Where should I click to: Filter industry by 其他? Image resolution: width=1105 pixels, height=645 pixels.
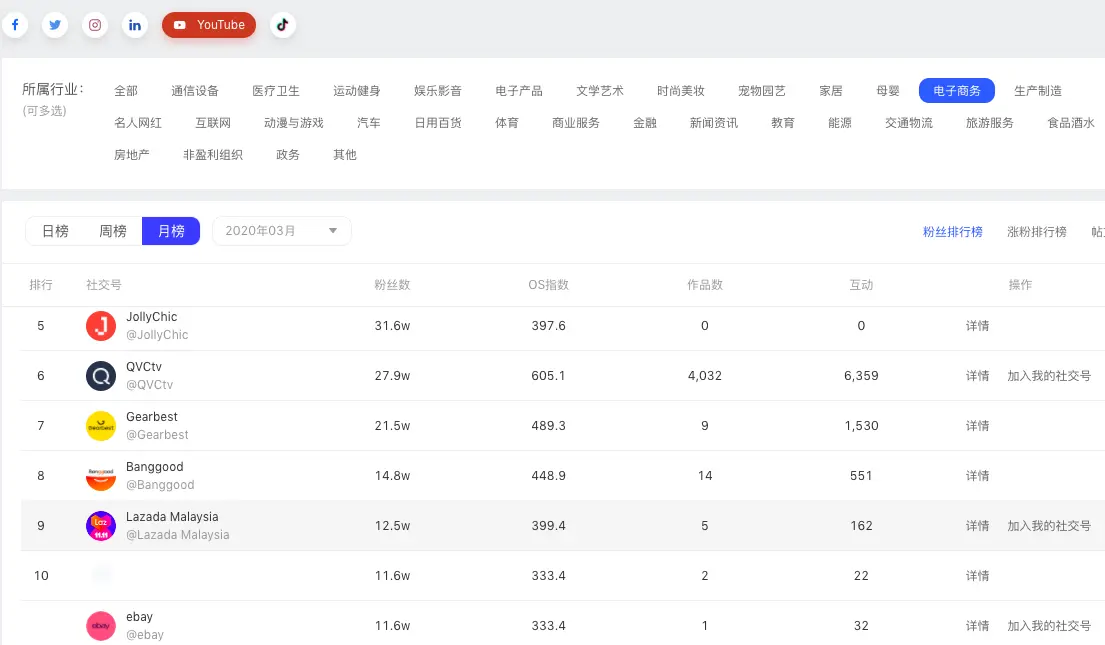click(x=345, y=154)
